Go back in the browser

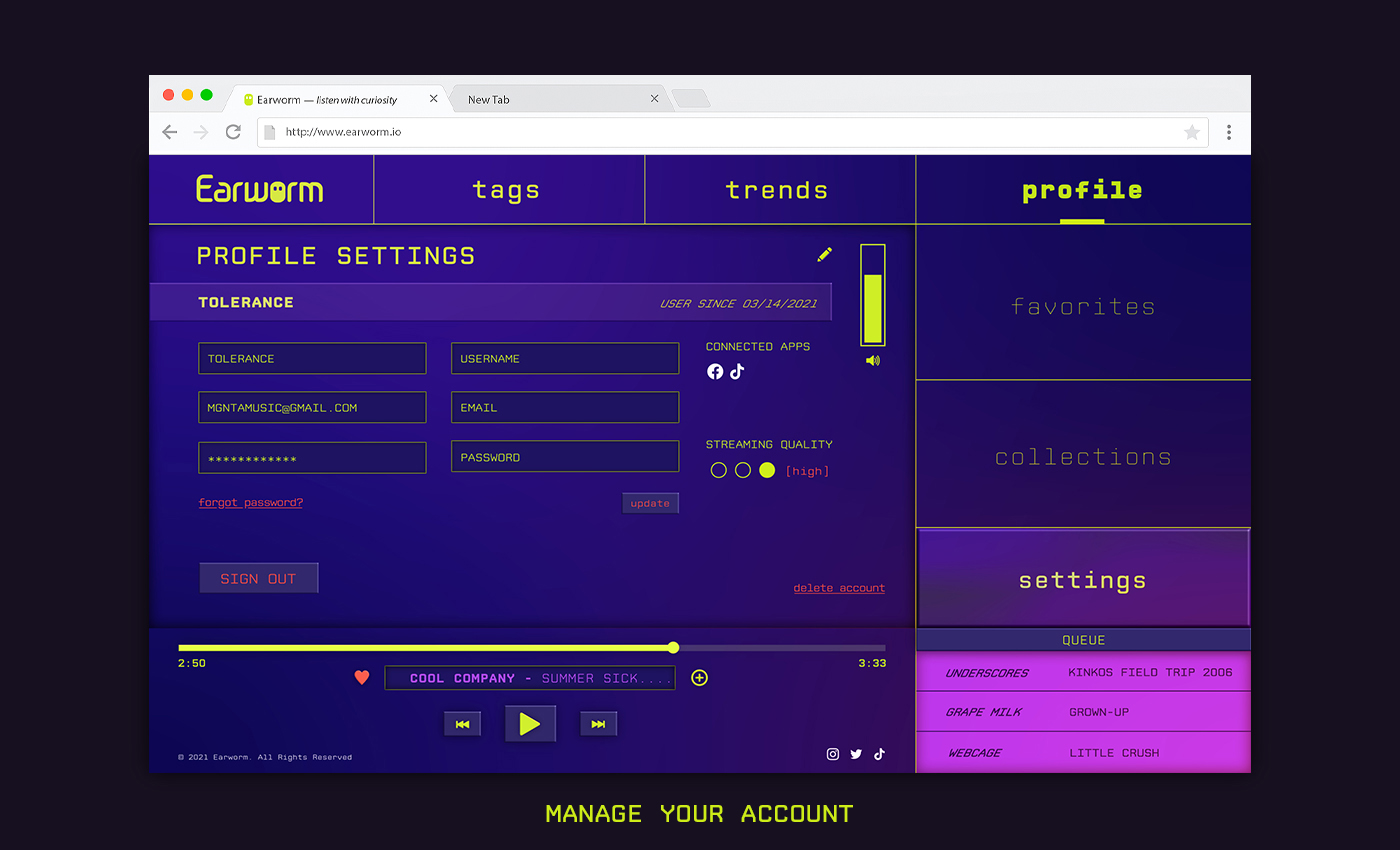(x=170, y=132)
